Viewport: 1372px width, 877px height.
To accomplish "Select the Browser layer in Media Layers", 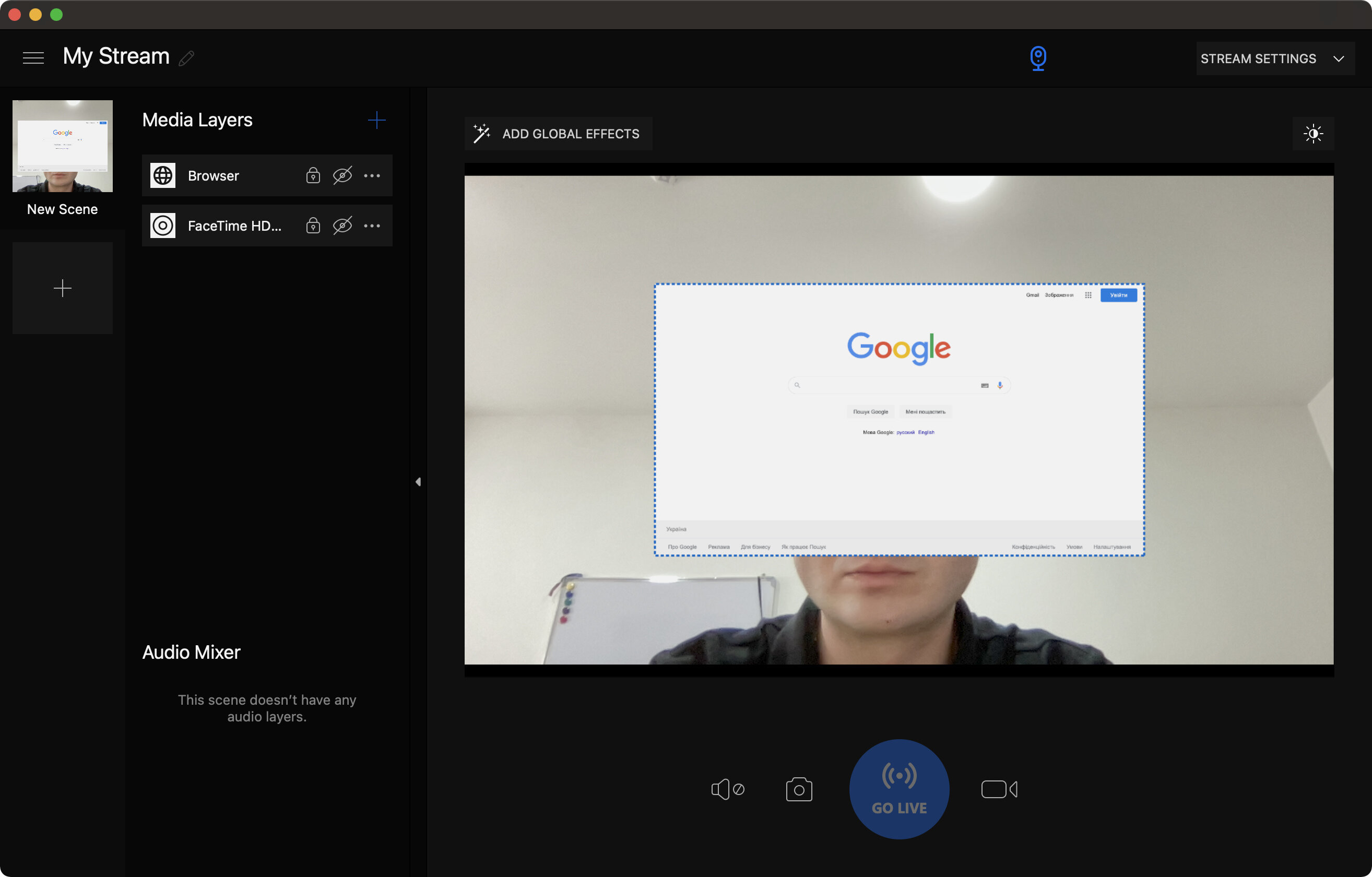I will [213, 175].
